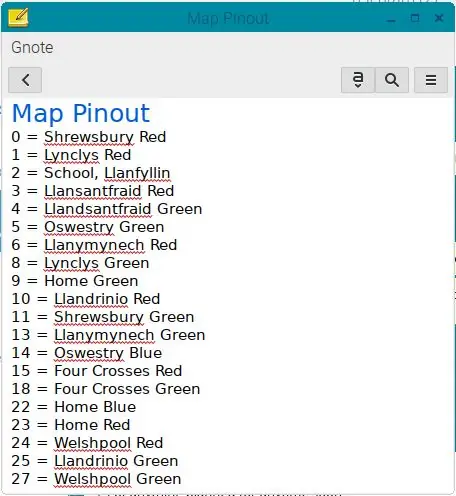The height and width of the screenshot is (496, 456).
Task: Open the text formatting menu
Action: point(358,80)
